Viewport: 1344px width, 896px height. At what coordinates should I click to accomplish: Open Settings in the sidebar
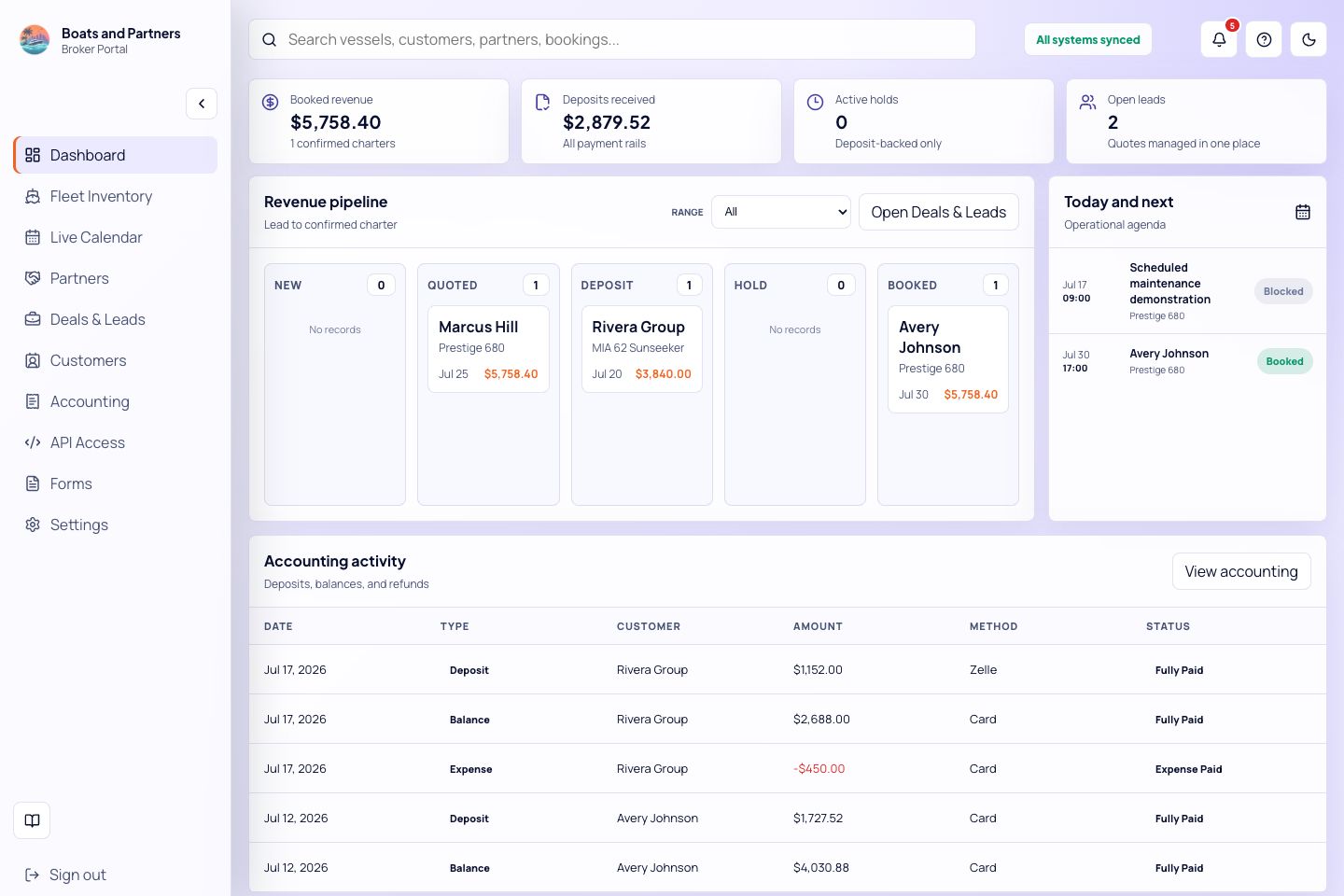[x=116, y=525]
